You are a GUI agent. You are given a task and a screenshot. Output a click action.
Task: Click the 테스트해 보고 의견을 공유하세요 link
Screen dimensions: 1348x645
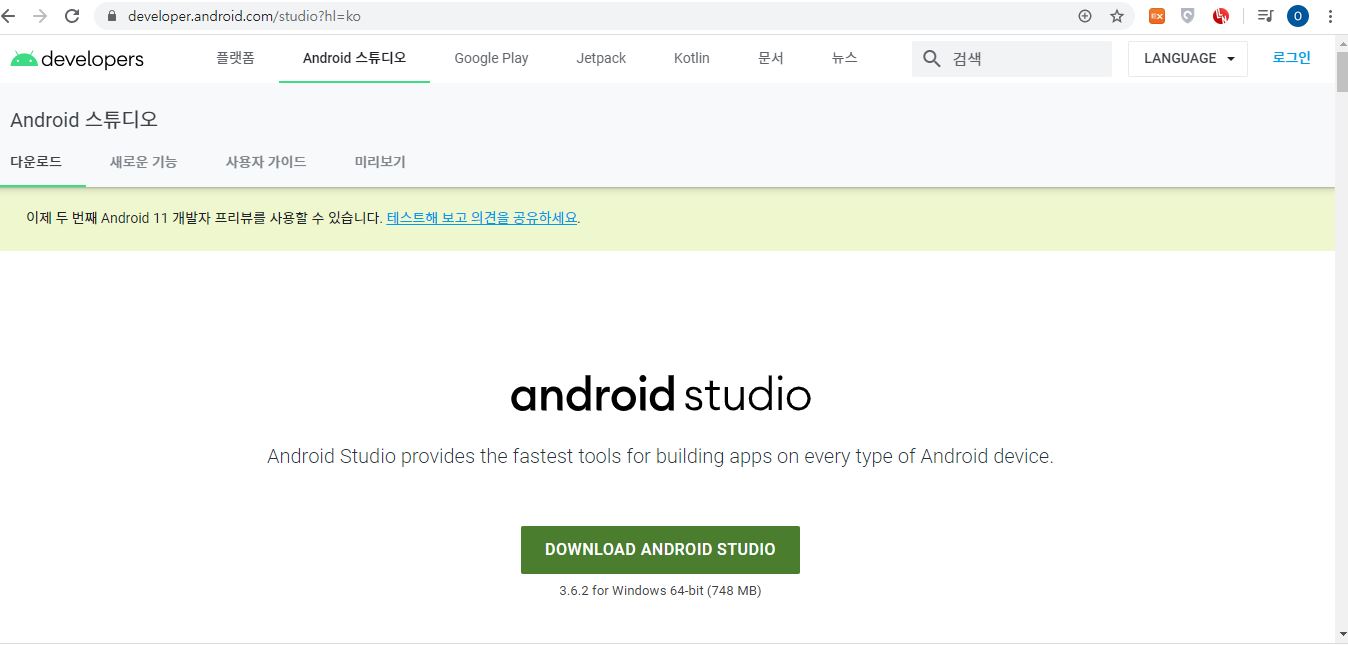pyautogui.click(x=482, y=217)
